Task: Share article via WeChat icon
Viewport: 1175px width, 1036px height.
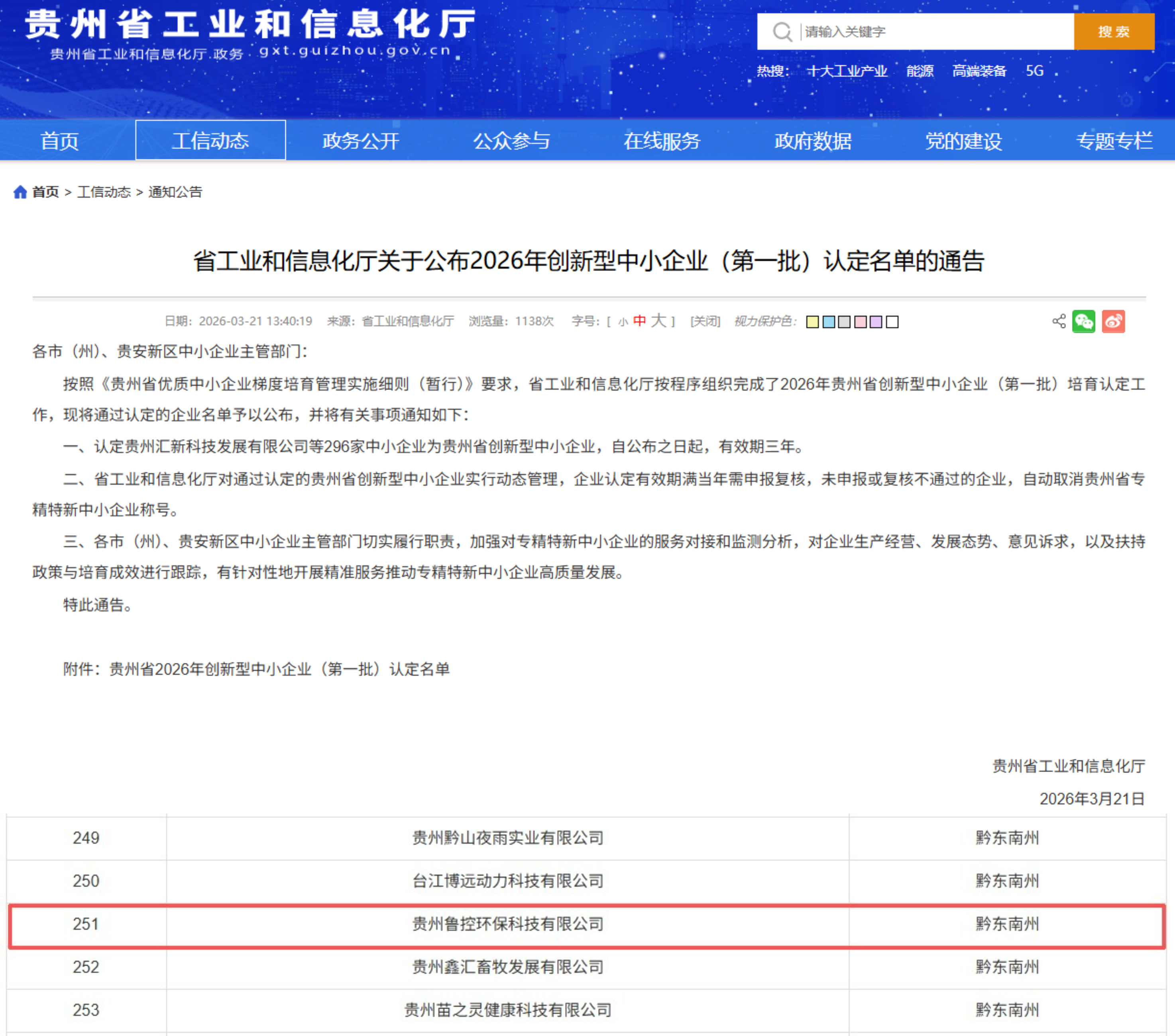Action: pyautogui.click(x=1084, y=321)
